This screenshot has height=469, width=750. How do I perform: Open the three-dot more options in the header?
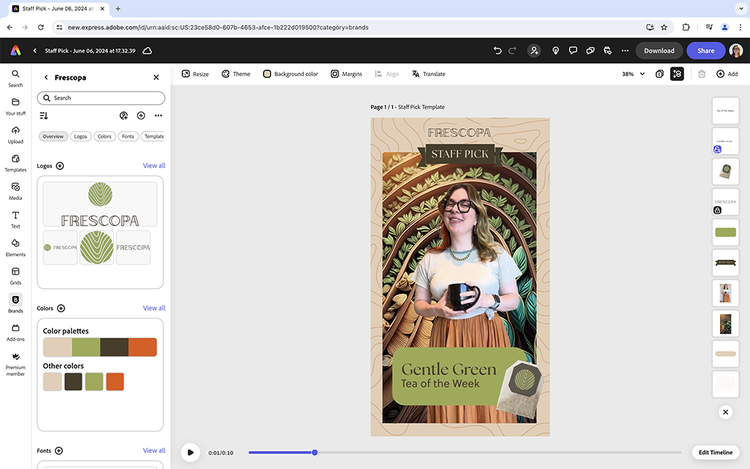point(626,50)
